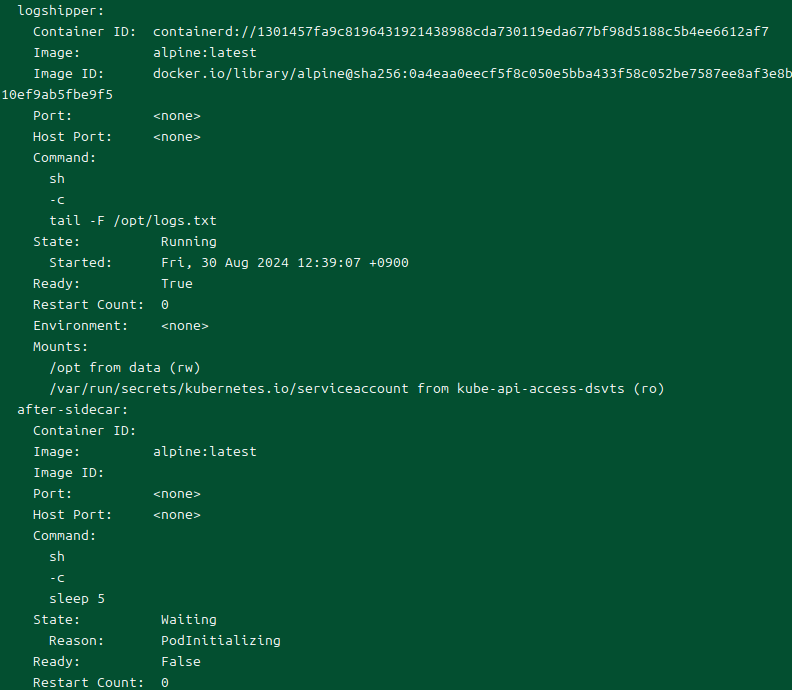The image size is (792, 690).
Task: Click the tail -F /opt/logs.txt command line
Action: [x=132, y=220]
